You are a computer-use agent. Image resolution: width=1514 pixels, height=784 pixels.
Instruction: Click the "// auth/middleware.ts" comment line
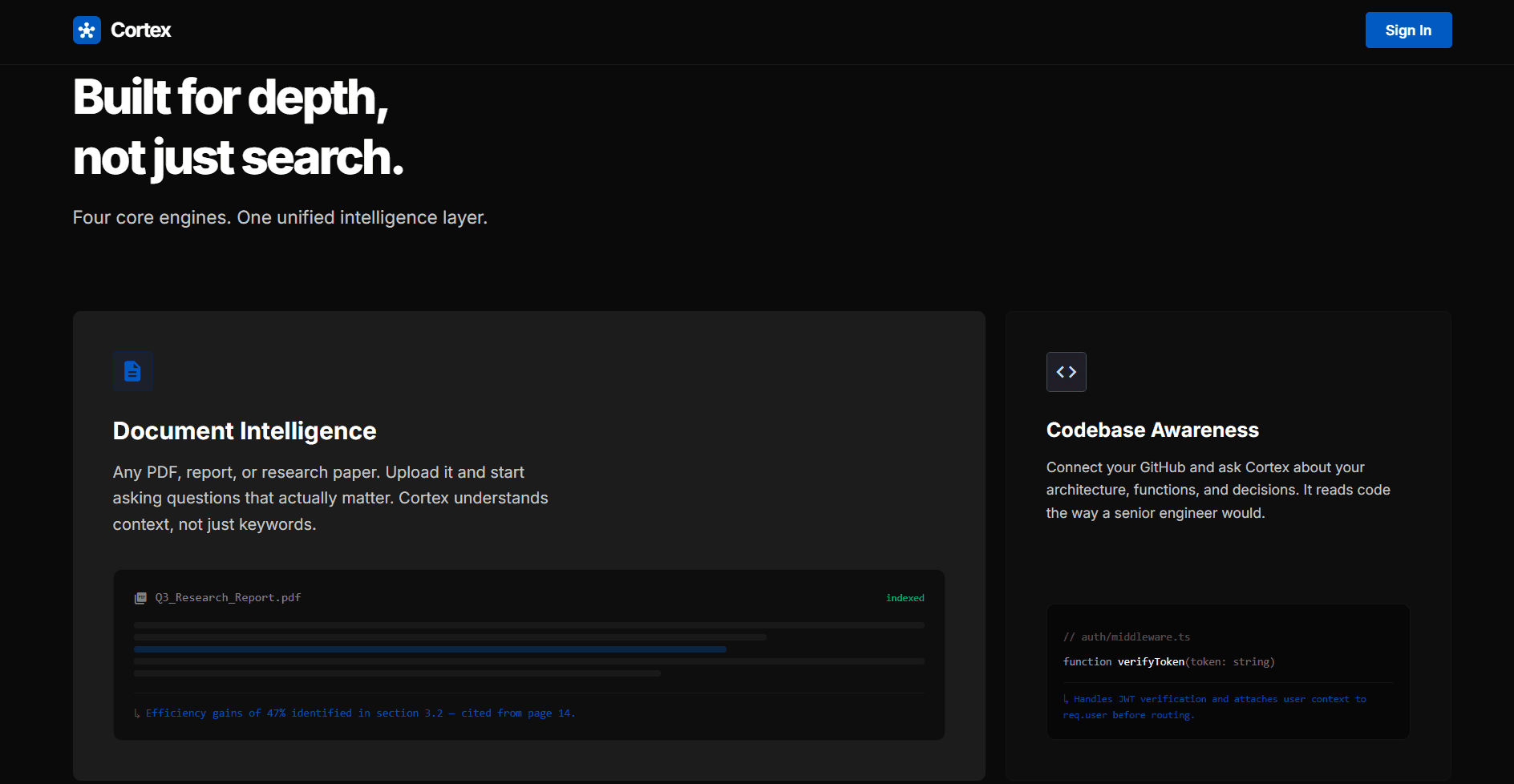[1127, 637]
